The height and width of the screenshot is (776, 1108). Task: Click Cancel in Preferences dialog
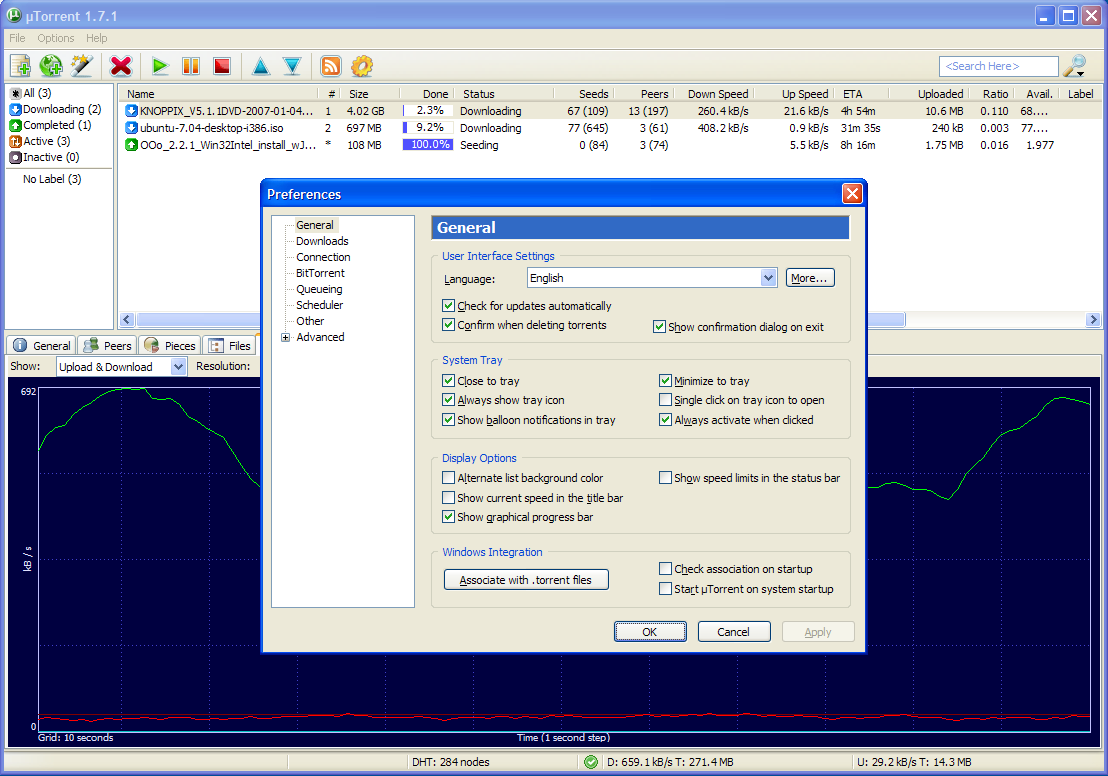click(734, 632)
